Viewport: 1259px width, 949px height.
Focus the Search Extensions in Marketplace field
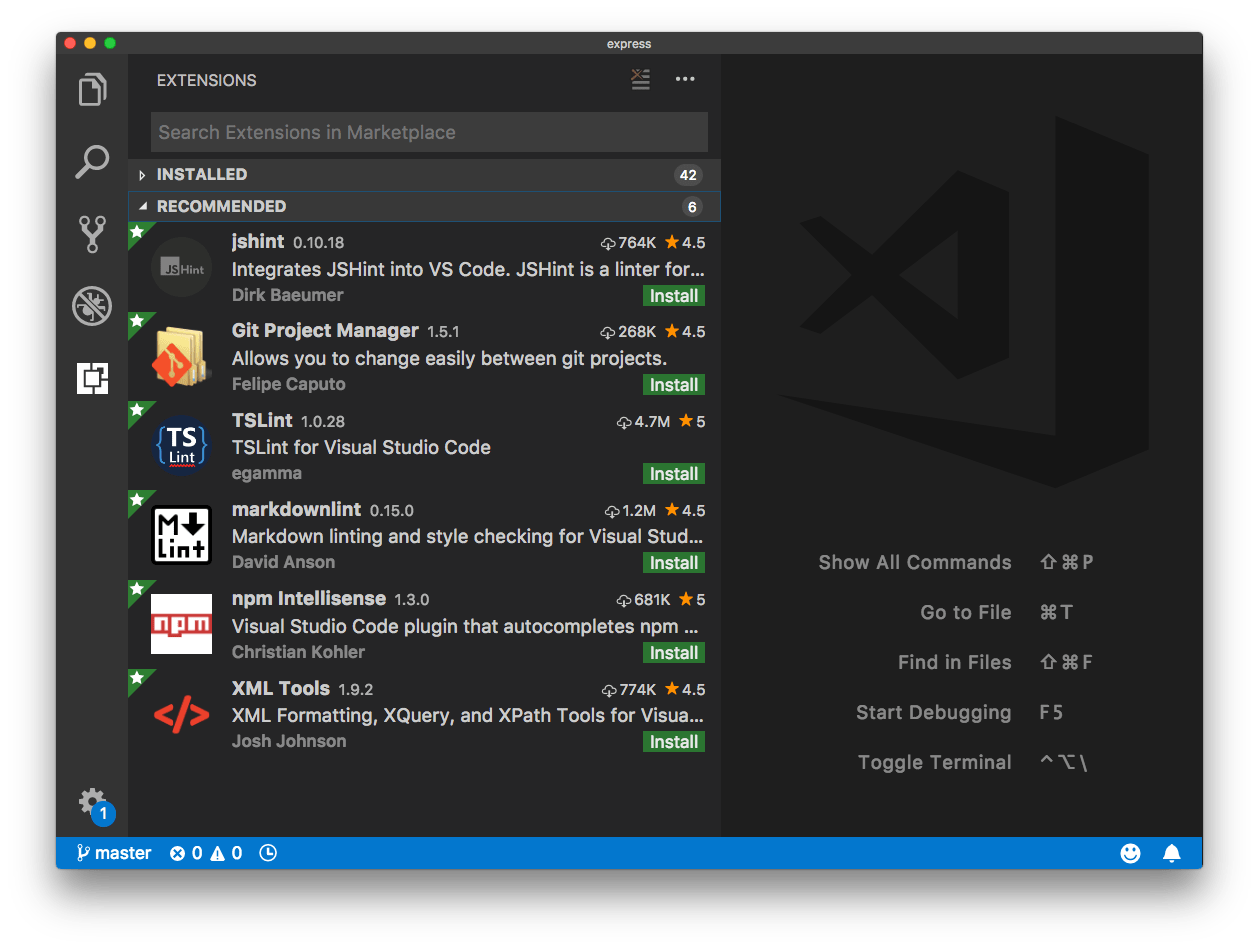(x=429, y=132)
